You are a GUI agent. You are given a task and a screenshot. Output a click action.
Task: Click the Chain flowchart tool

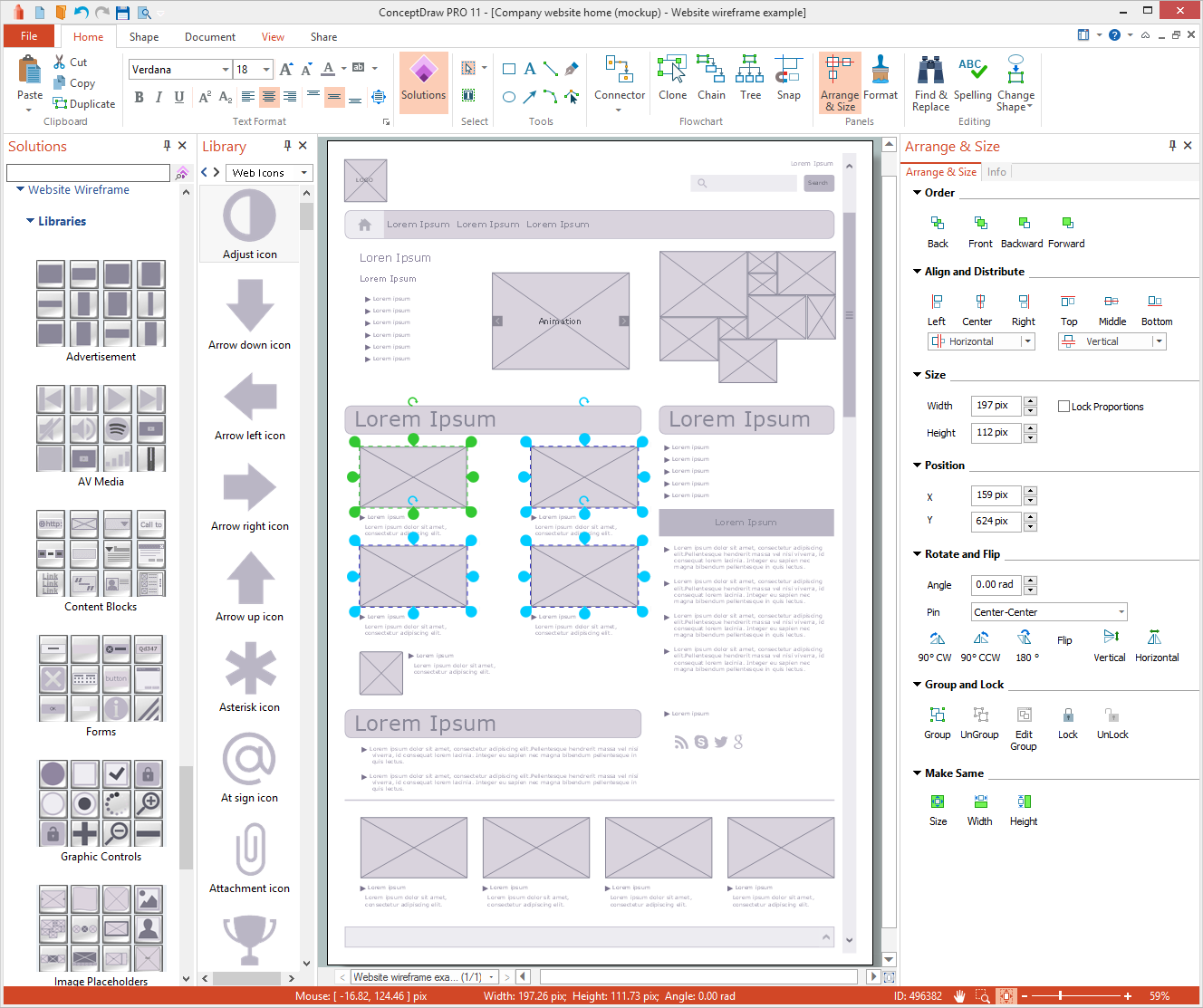(x=711, y=78)
